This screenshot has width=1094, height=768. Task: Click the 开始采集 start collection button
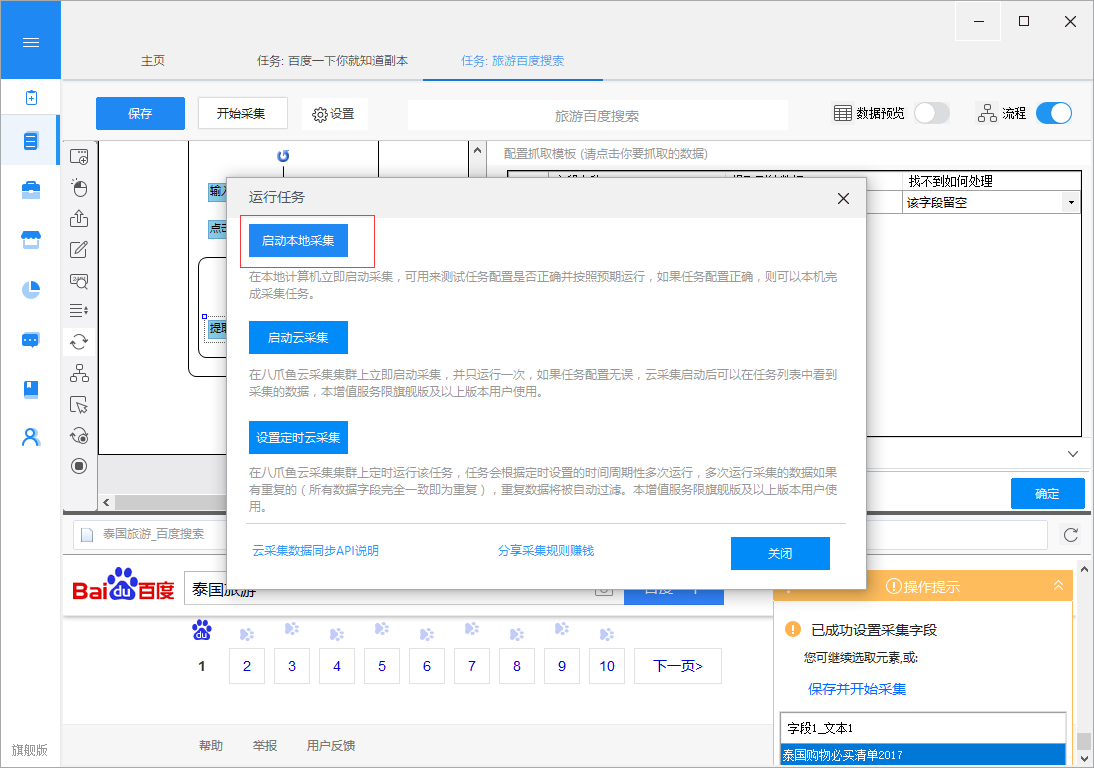pyautogui.click(x=242, y=113)
